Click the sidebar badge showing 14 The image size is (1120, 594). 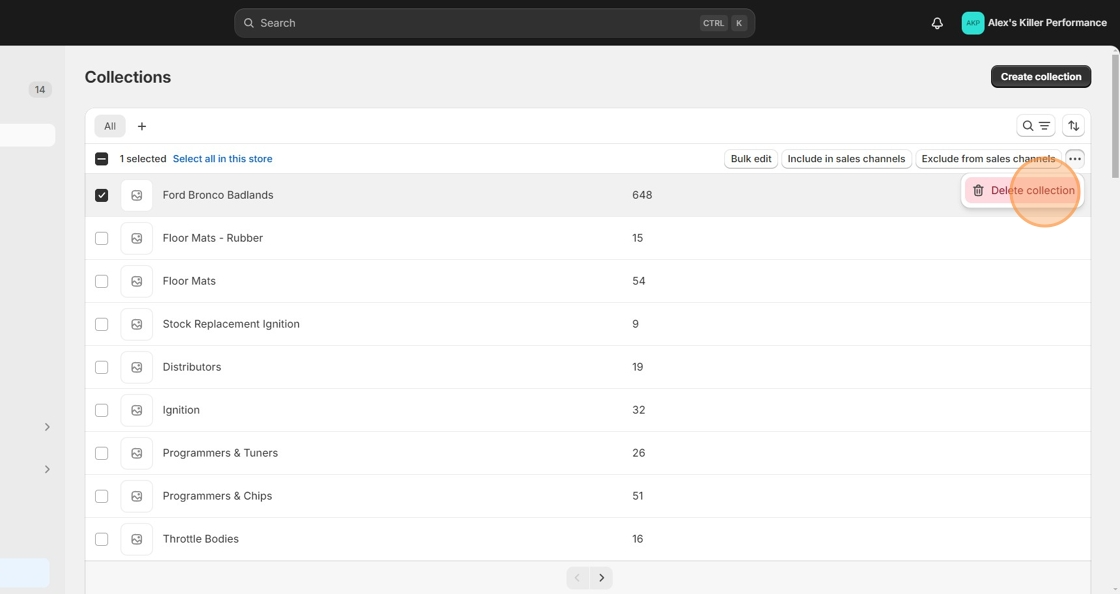tap(40, 89)
